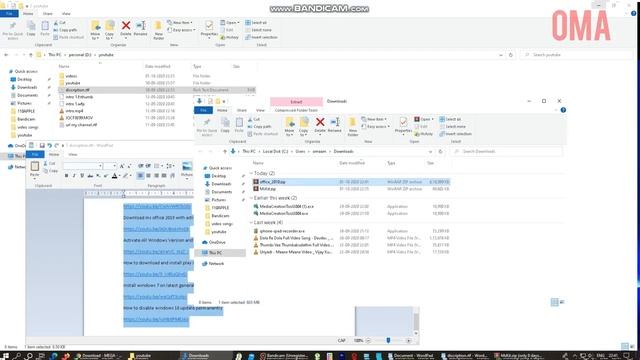
Task: Click Back arrow in youtube window navigation
Action: pos(6,55)
